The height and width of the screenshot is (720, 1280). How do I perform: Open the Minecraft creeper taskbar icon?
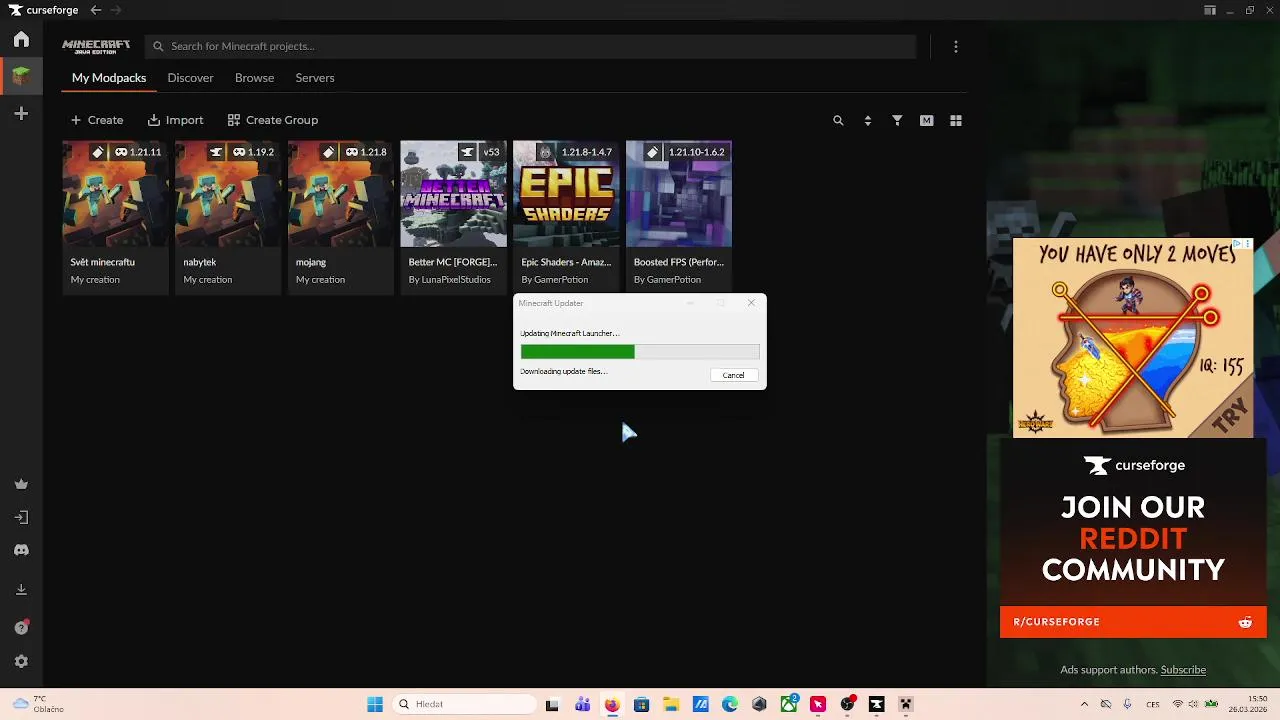(x=906, y=704)
